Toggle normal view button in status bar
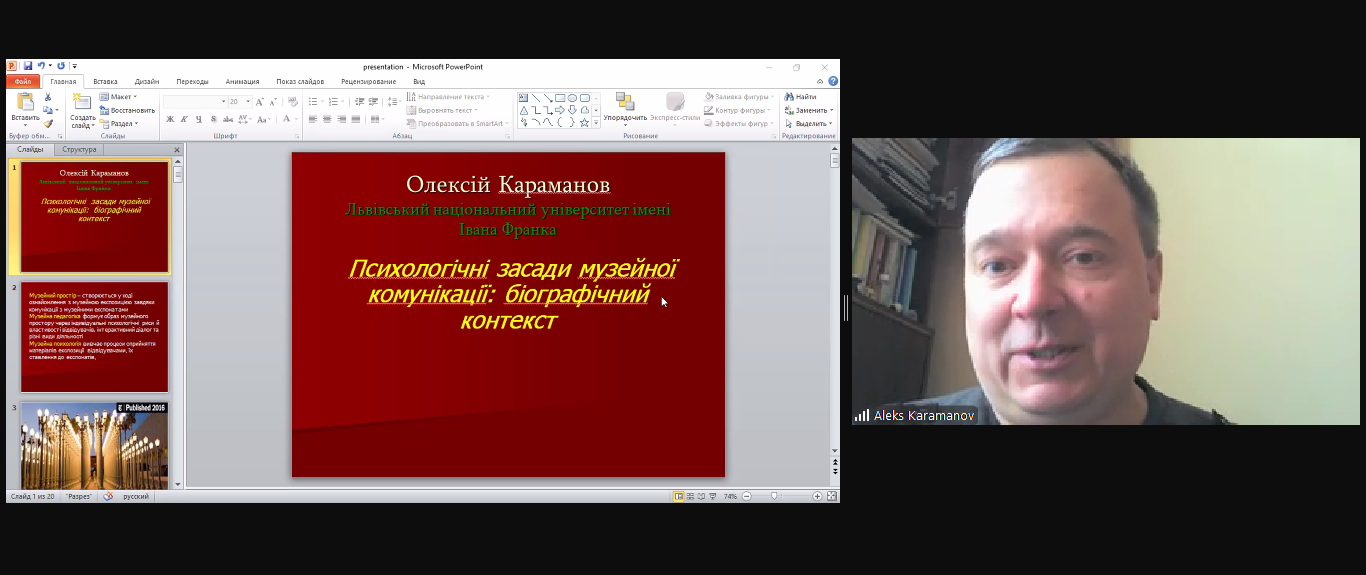 coord(679,496)
